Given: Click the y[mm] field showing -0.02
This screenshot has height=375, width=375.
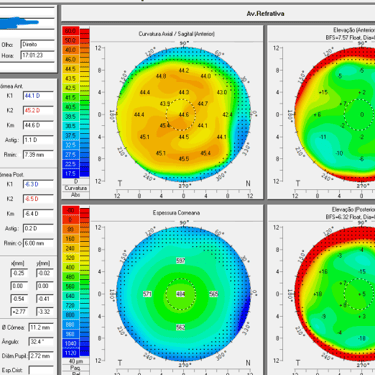Looking at the screenshot, I should [x=45, y=273].
